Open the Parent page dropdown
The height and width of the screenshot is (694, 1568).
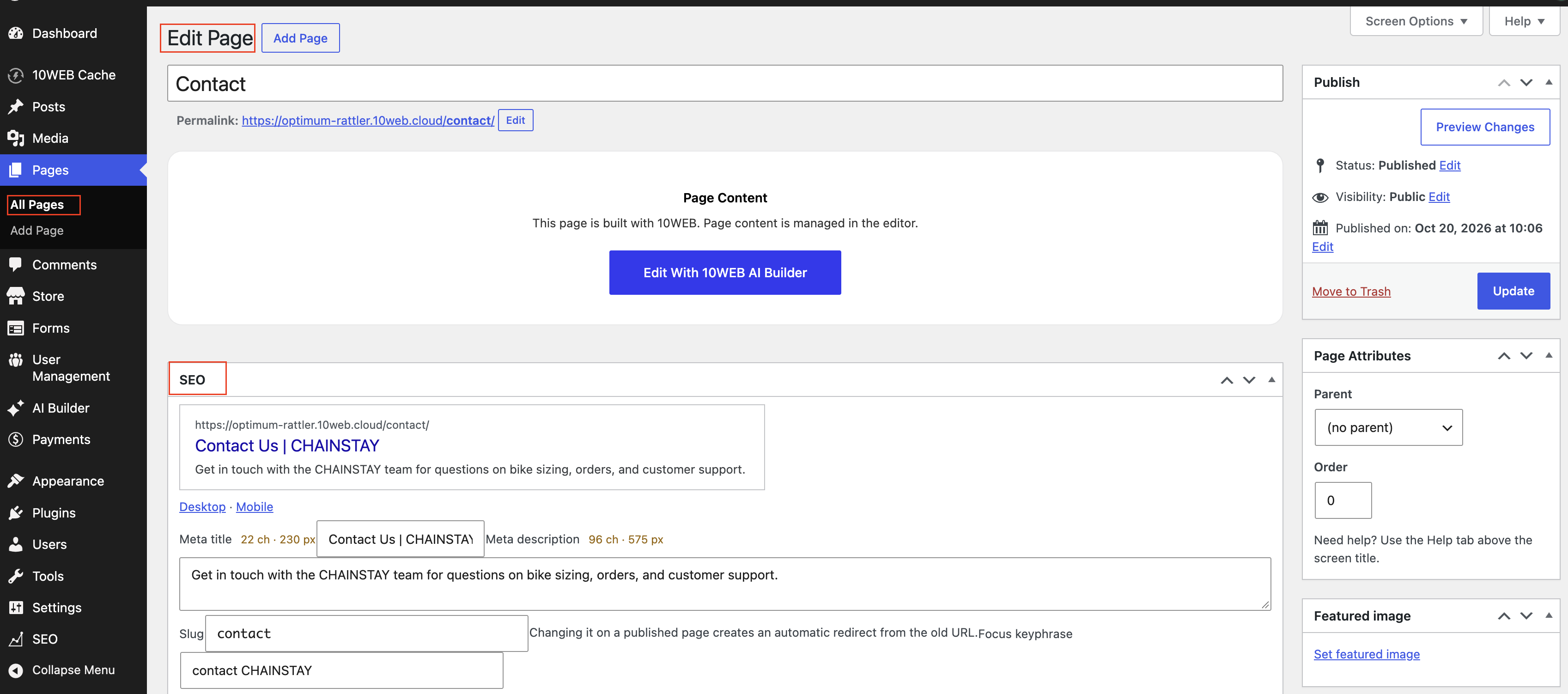click(1388, 427)
